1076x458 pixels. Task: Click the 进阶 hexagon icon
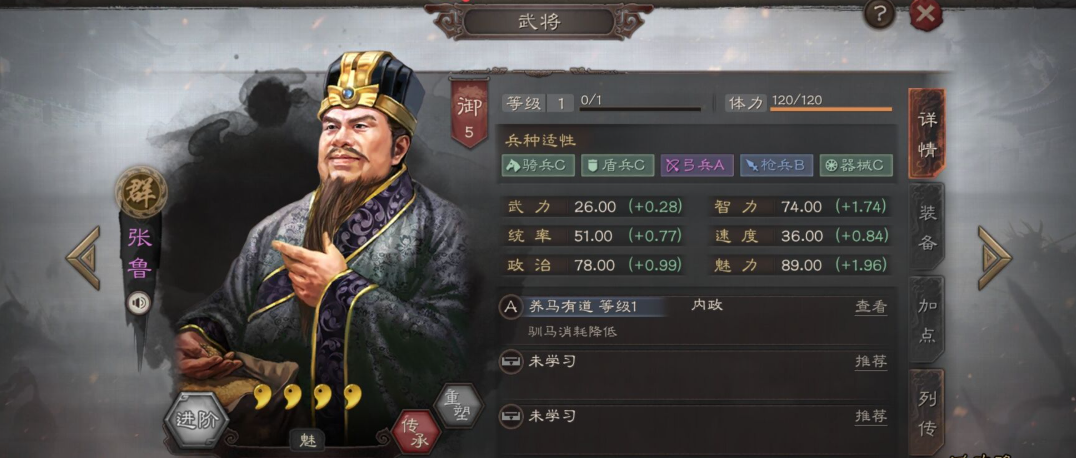pos(196,420)
